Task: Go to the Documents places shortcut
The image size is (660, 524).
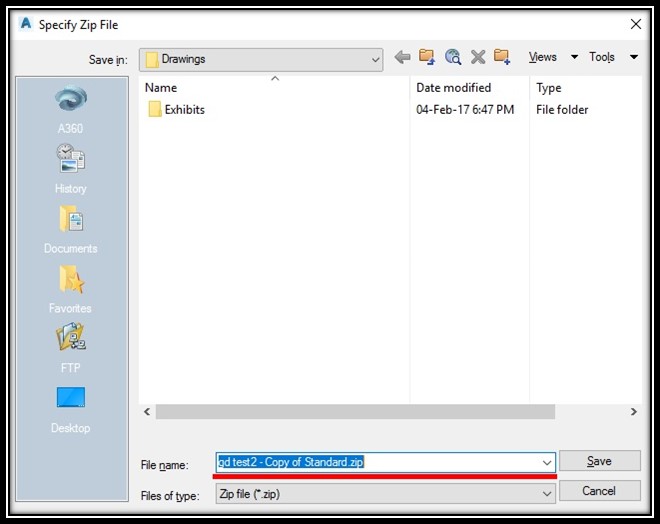Action: (x=71, y=229)
